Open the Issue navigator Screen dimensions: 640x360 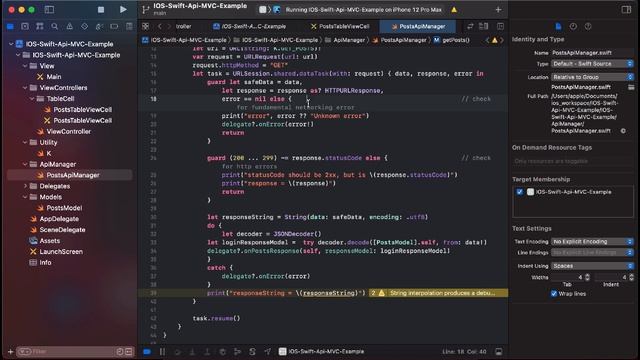69,27
